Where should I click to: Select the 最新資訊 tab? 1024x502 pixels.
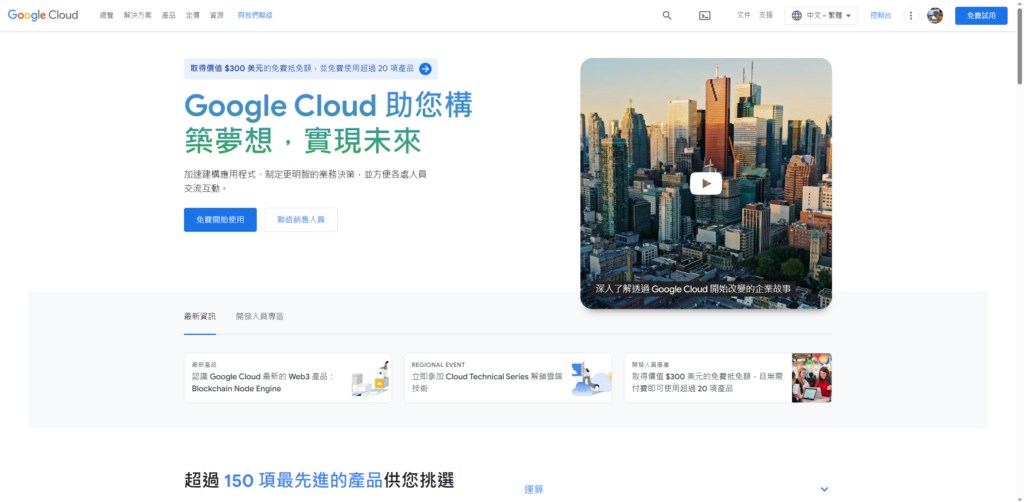point(200,317)
